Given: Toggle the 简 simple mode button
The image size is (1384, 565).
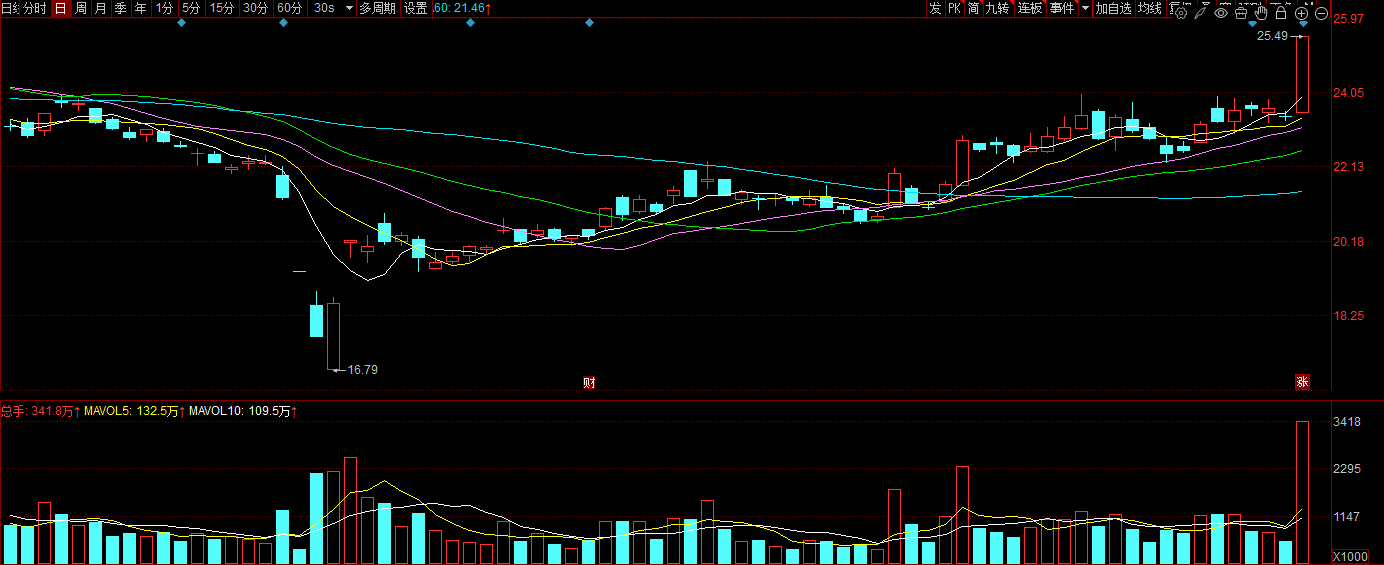Looking at the screenshot, I should pyautogui.click(x=973, y=8).
